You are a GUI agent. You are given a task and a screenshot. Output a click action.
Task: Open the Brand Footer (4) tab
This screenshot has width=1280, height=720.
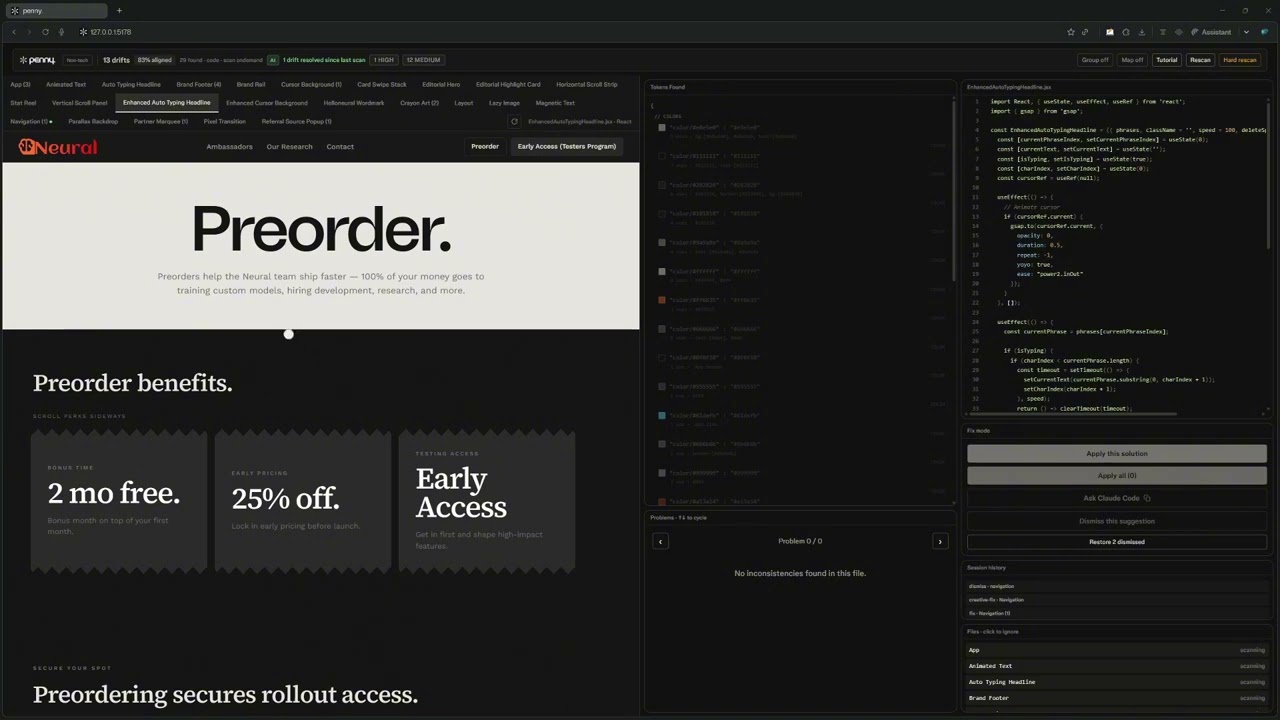click(199, 85)
